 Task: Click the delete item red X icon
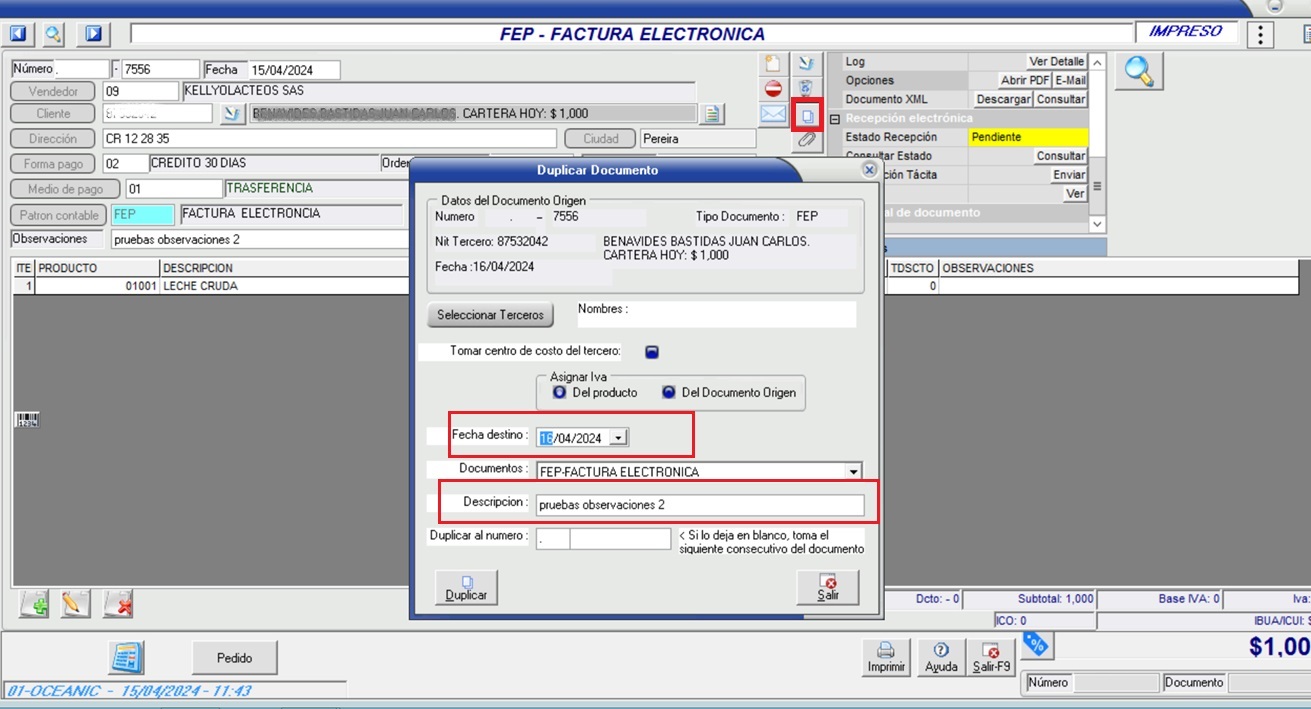[x=118, y=604]
